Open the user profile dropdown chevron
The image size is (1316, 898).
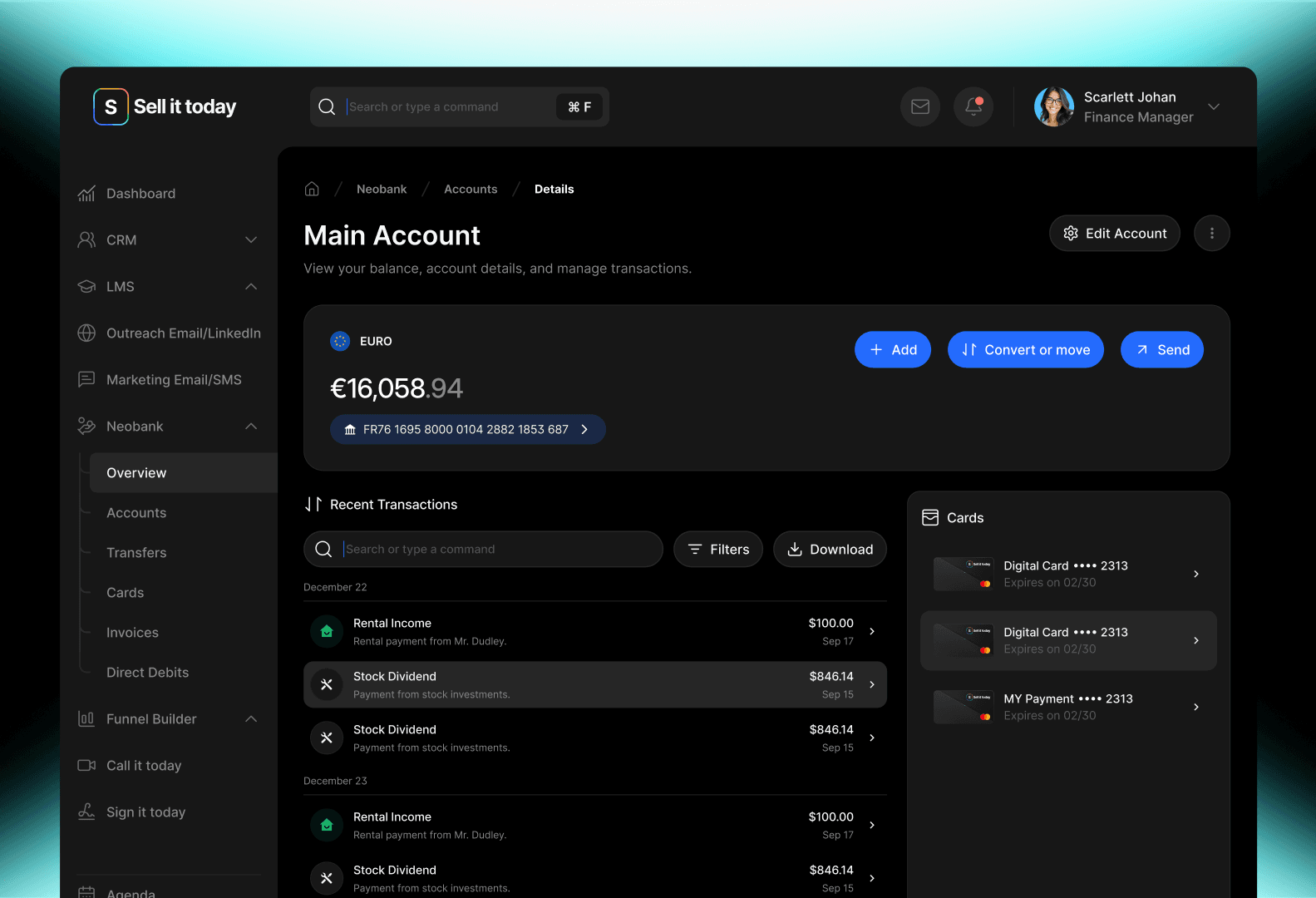pyautogui.click(x=1214, y=106)
